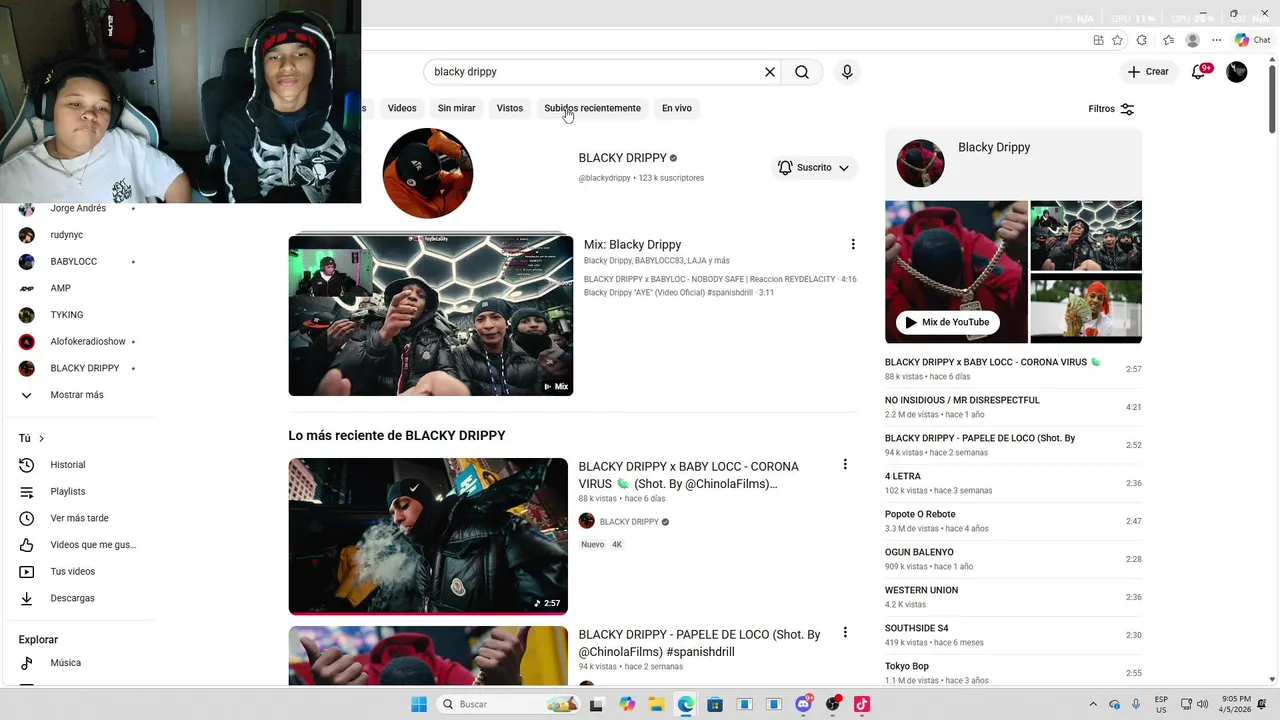Screen dimensions: 1280x720
Task: Open the taskbar Buscar search box
Action: point(508,704)
